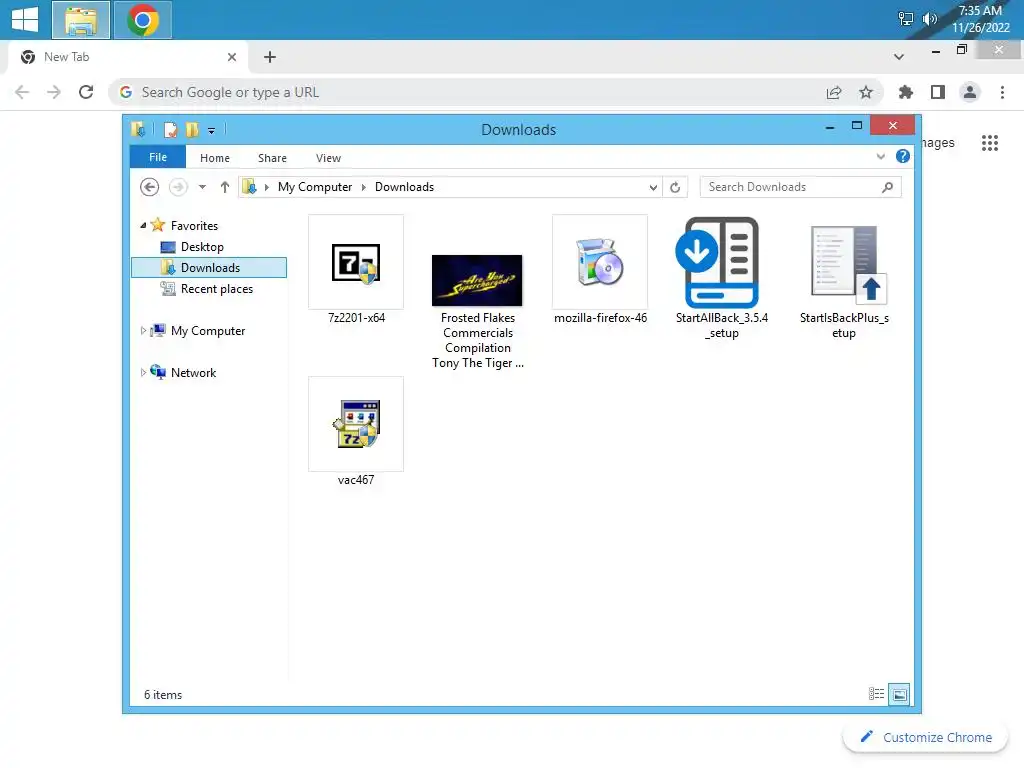Click New Folder icon in quick access toolbar
Screen dimensions: 1024x768
click(192, 130)
